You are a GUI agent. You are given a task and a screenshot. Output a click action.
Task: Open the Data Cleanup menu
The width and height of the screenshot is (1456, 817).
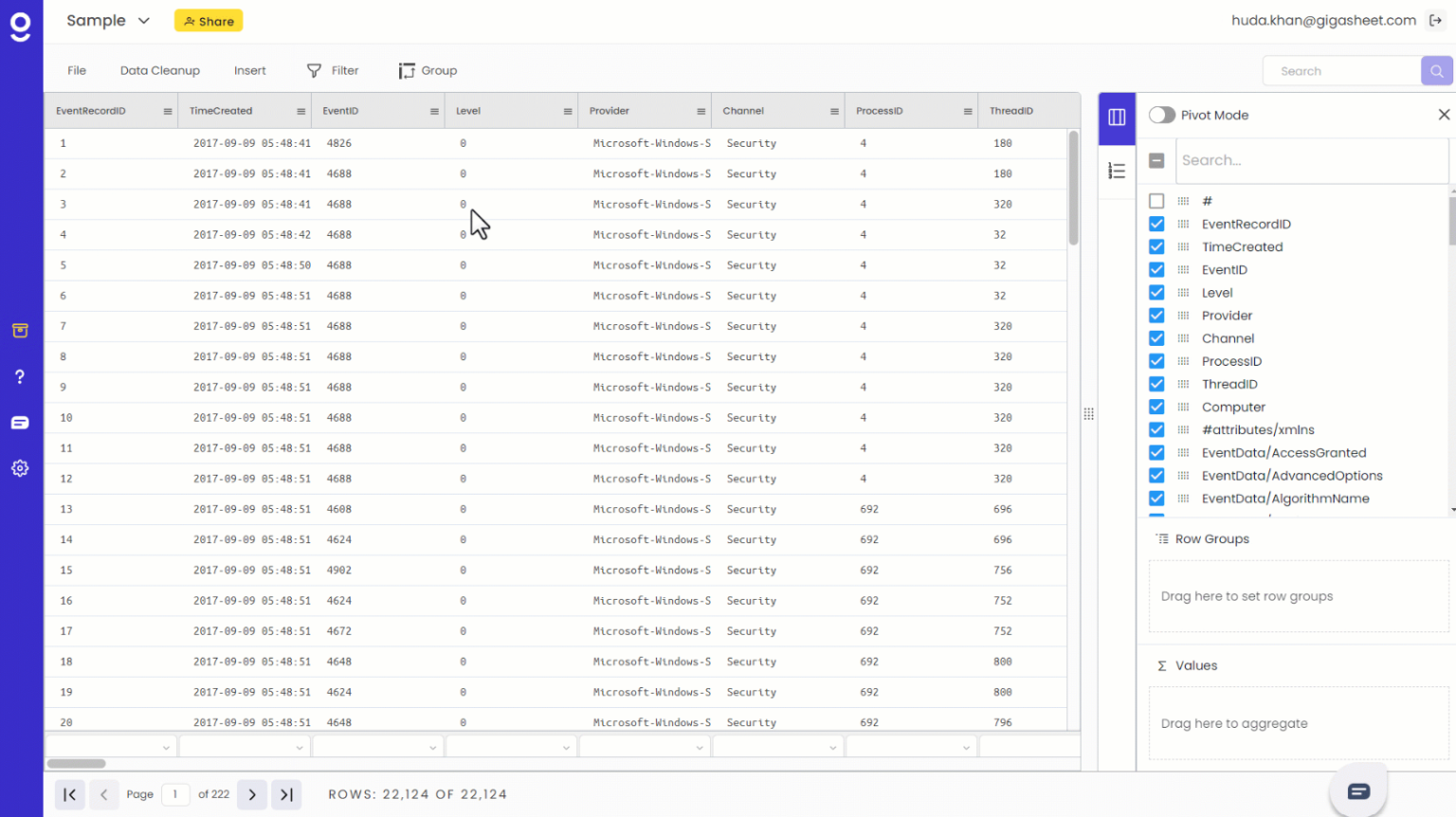(159, 70)
